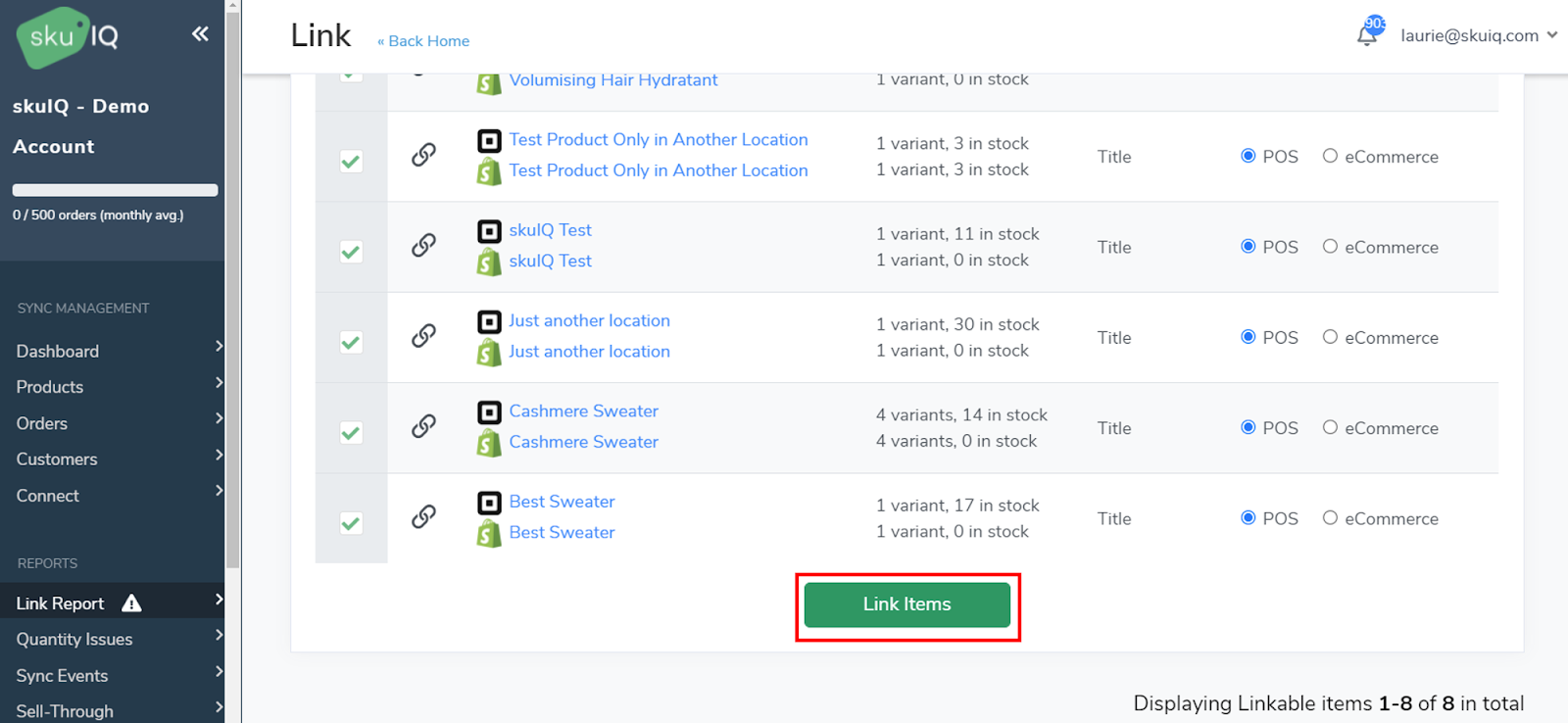The width and height of the screenshot is (1568, 723).
Task: Open Quantity Issues report
Action: [x=74, y=640]
